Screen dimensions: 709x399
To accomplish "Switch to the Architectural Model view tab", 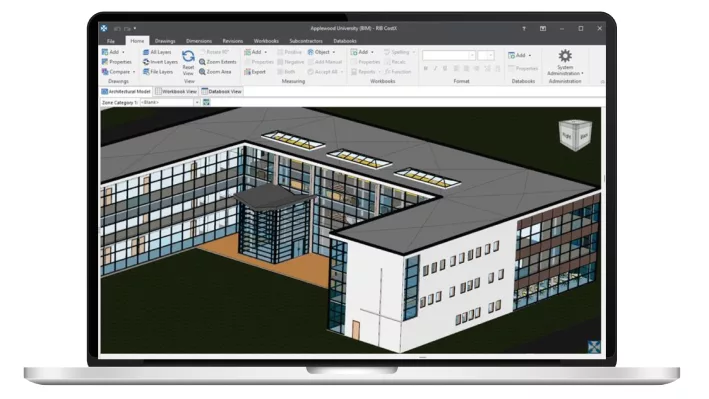I will click(x=126, y=91).
